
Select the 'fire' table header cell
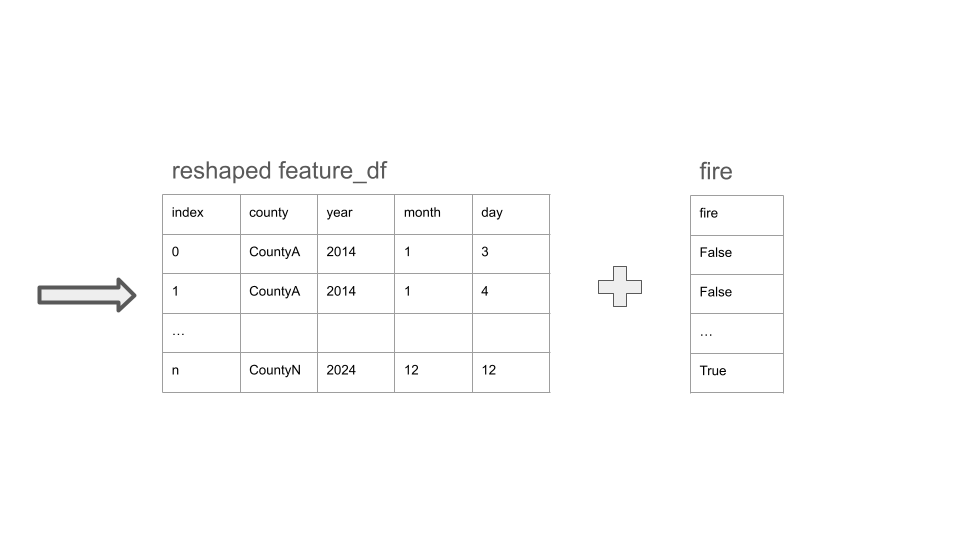(737, 214)
